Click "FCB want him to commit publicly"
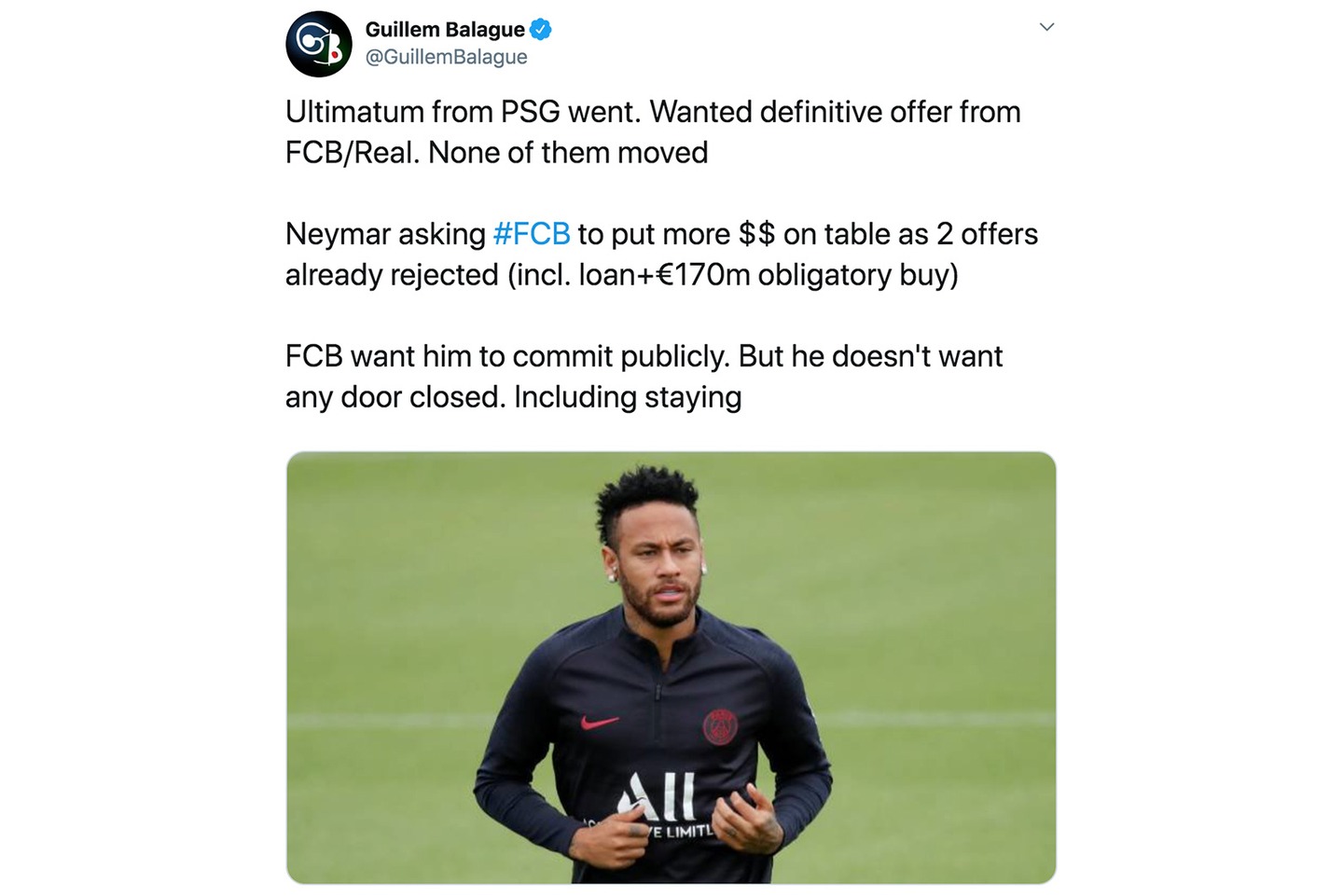This screenshot has width=1343, height=896. 507,356
